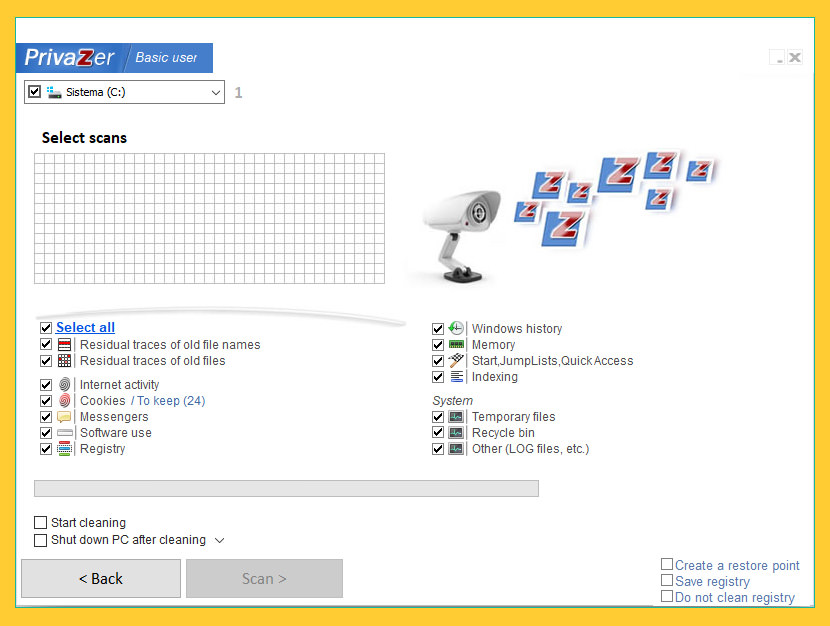Click the Memory scan icon
Viewport: 830px width, 626px height.
click(456, 344)
